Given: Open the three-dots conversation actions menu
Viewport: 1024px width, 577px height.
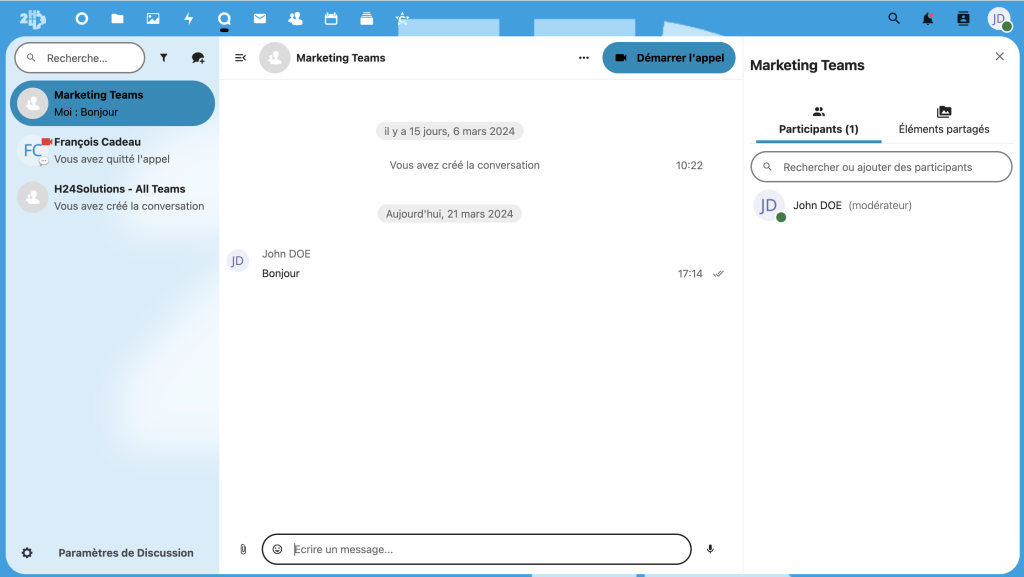Looking at the screenshot, I should pos(584,58).
